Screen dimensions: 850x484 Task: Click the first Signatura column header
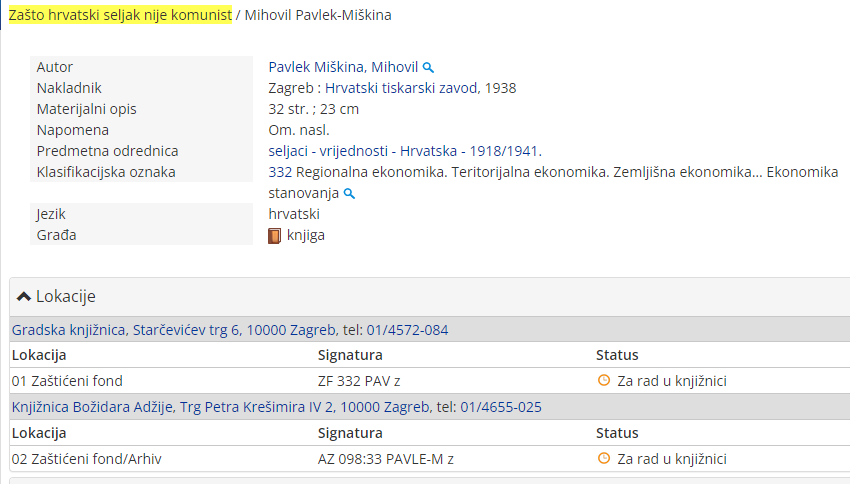pos(350,355)
